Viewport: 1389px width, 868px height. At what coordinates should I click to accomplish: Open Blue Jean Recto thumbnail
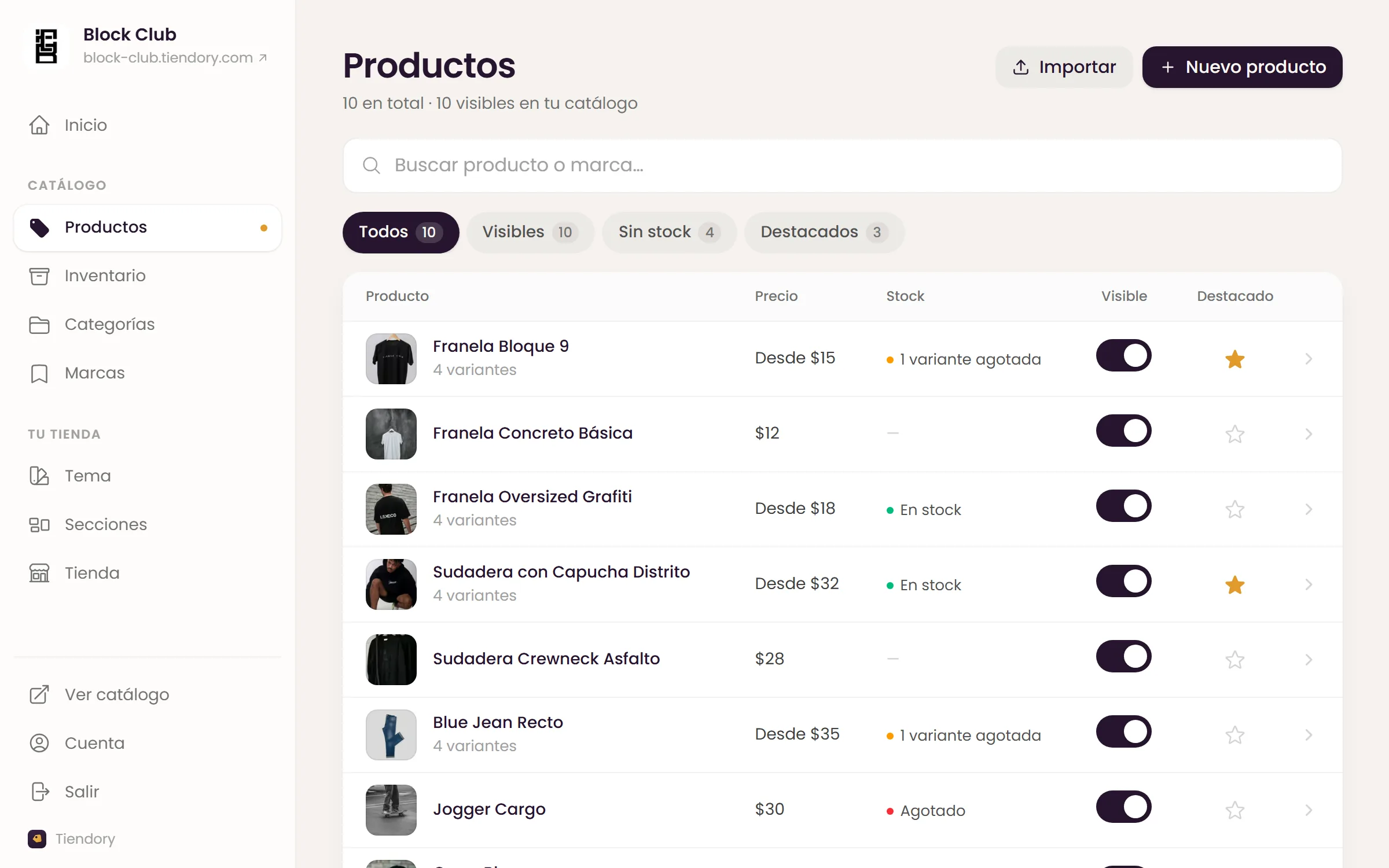[391, 735]
